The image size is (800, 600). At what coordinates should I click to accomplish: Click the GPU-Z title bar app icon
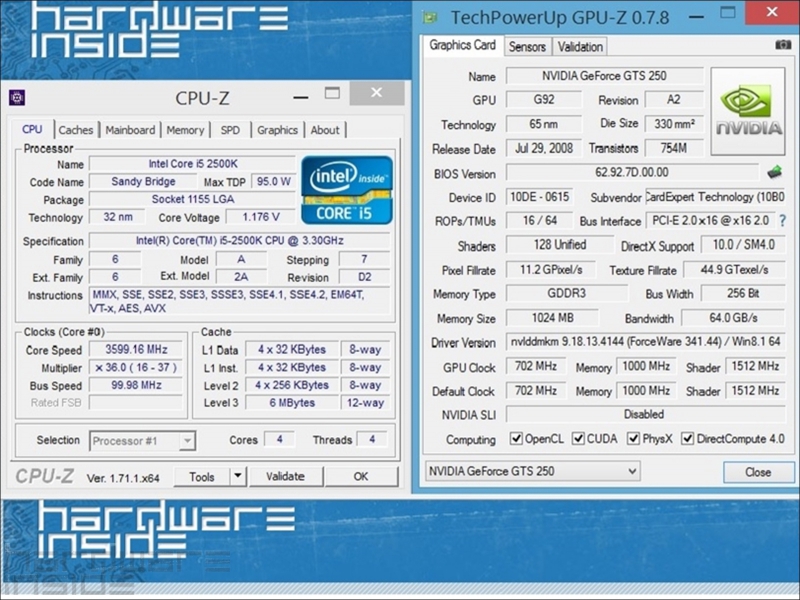click(x=430, y=17)
